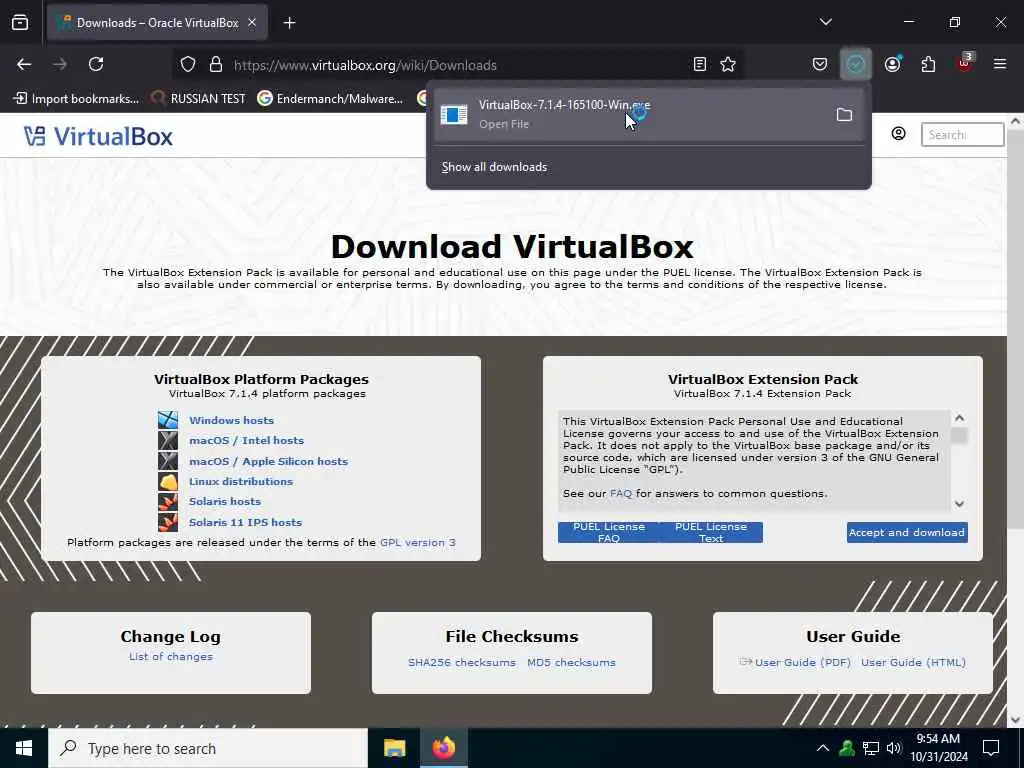Open a new browser tab with plus
Viewport: 1024px width, 768px height.
(289, 23)
